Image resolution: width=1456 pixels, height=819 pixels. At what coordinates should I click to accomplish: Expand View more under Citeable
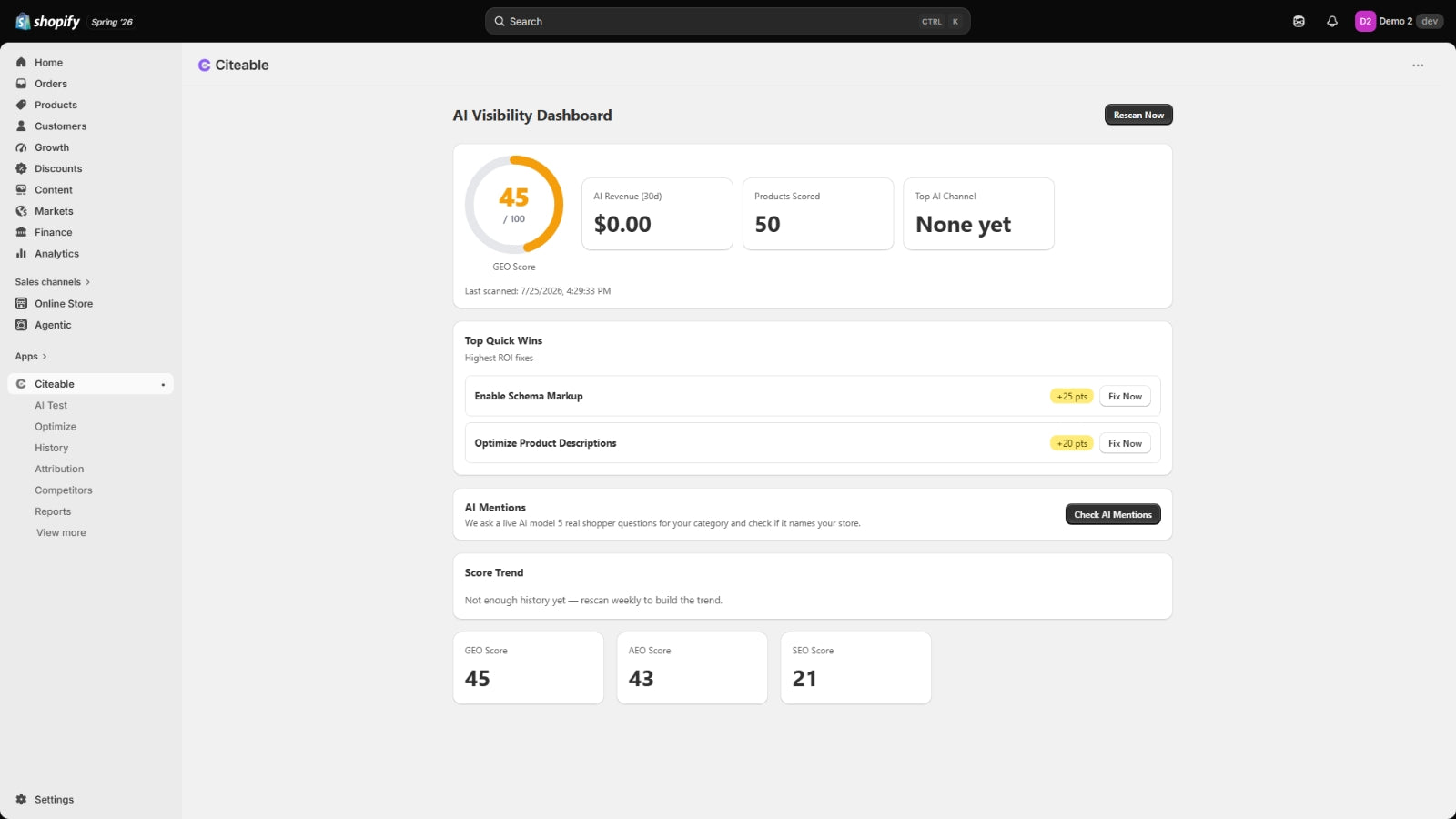(61, 532)
